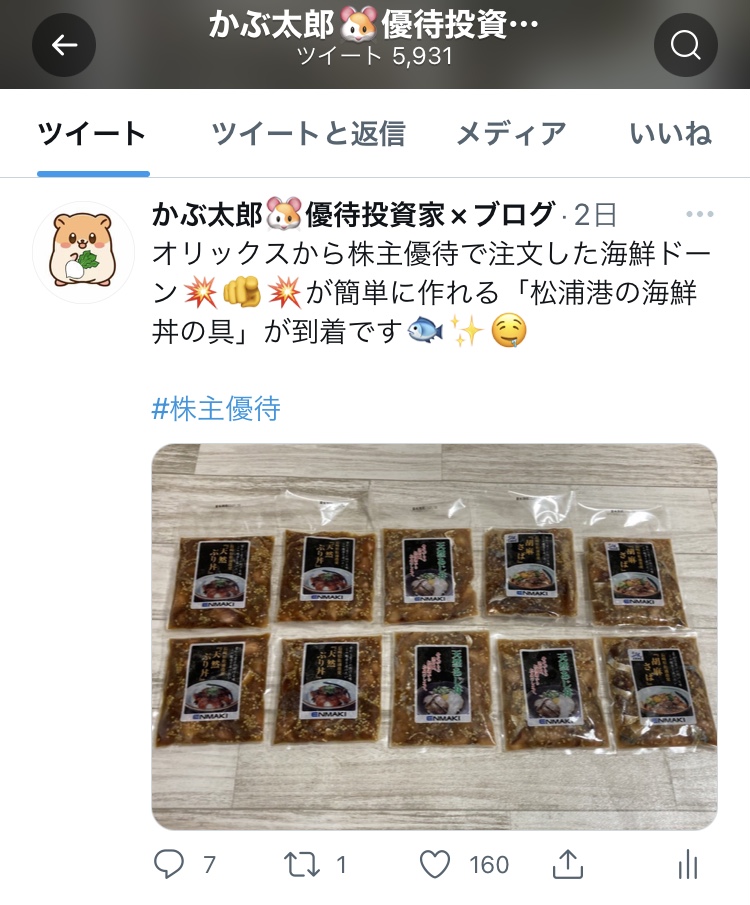750x905 pixels.
Task: Open the #株主優待 hashtag link
Action: 216,409
